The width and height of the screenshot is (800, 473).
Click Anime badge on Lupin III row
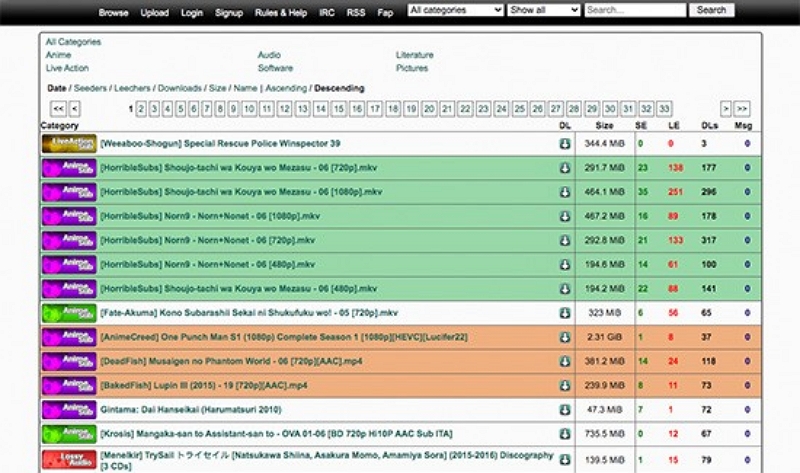69,385
